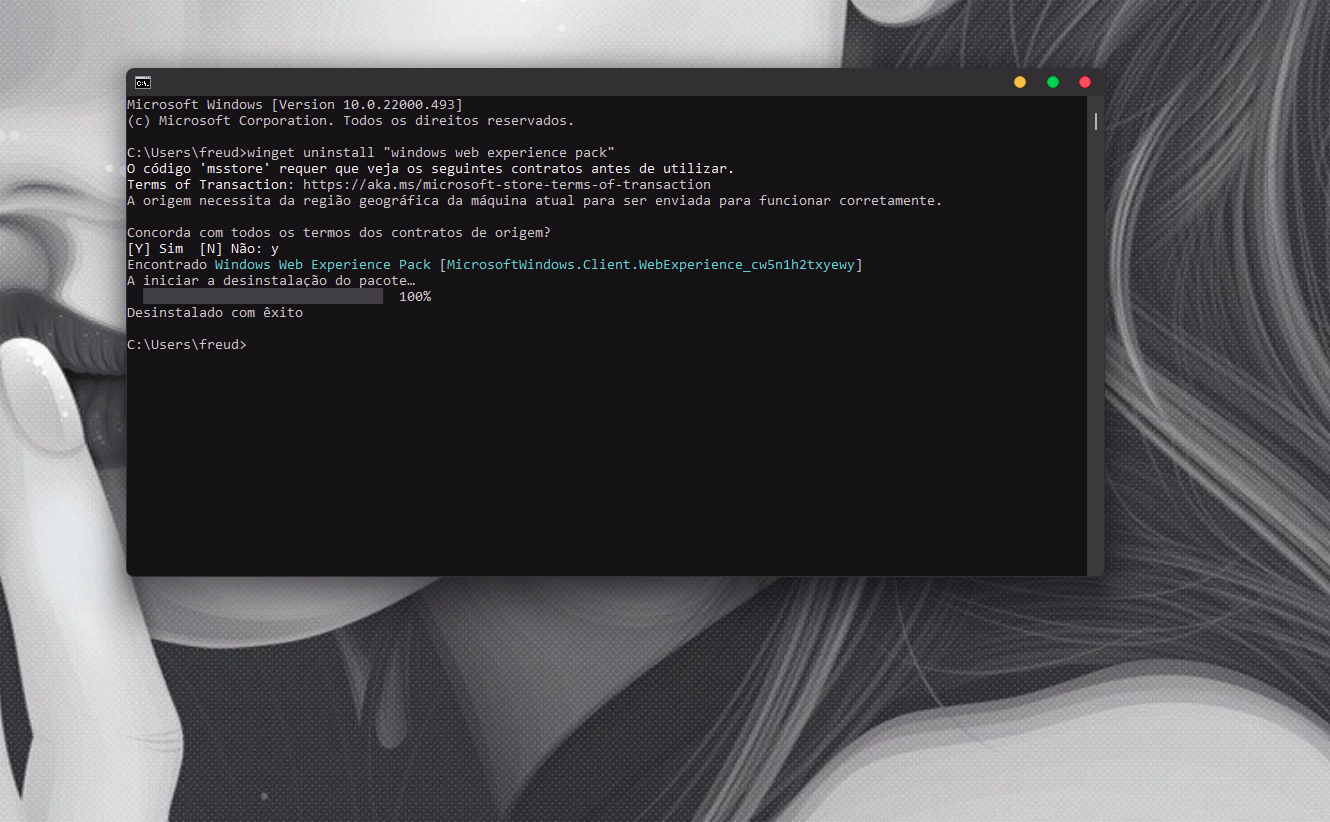Click the "Microsoft Windows [Version 10.0.22000.493]" line

click(295, 105)
